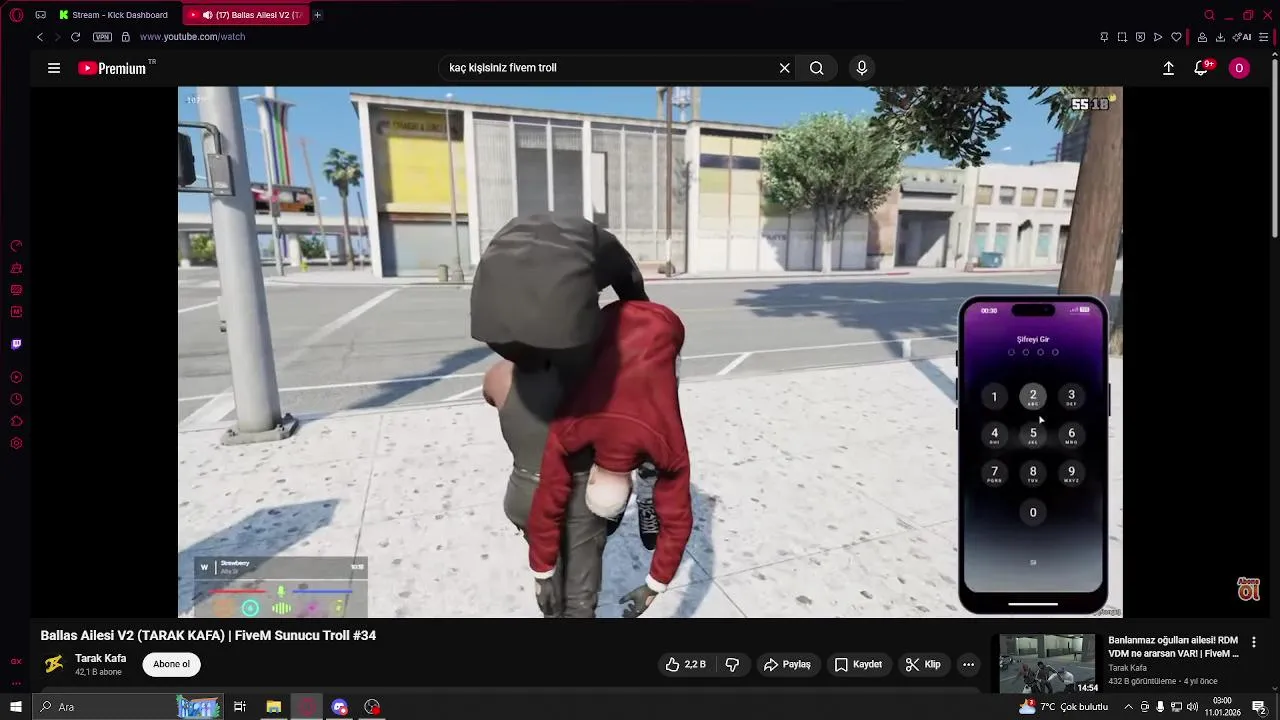Click the Kaydet save button
1280x720 pixels.
click(858, 664)
